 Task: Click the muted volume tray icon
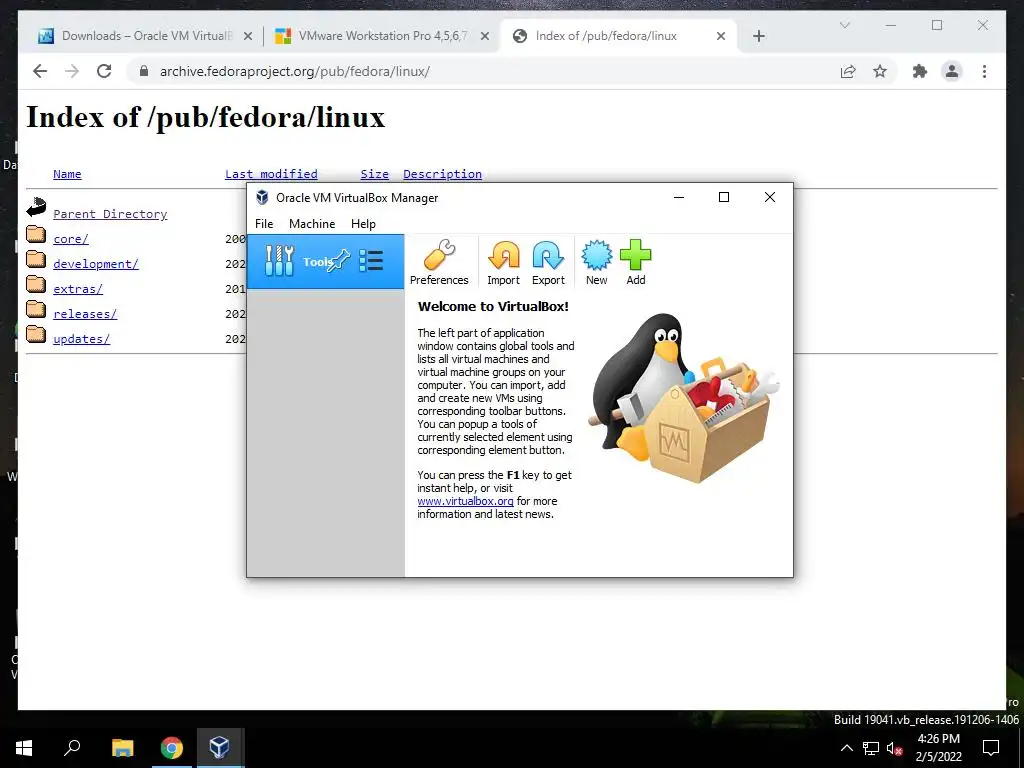(894, 748)
